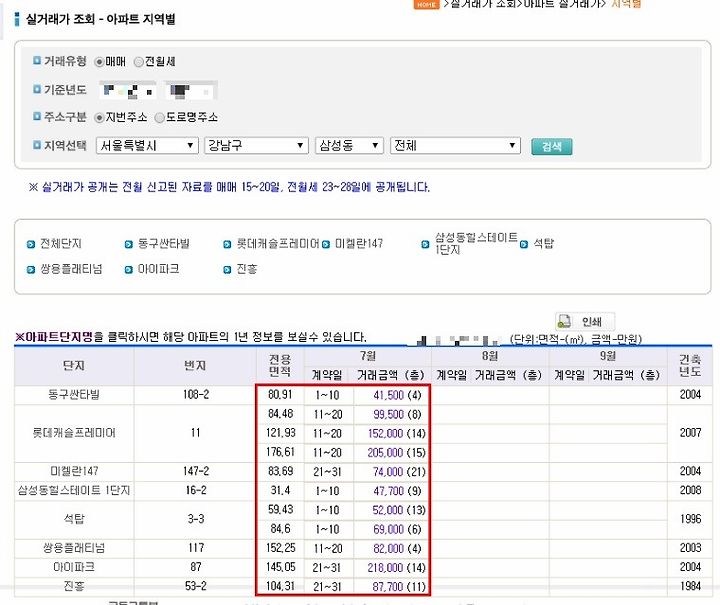Open 동구싼타빌 complex name in table
Viewport: 720px width, 605px height.
[74, 395]
